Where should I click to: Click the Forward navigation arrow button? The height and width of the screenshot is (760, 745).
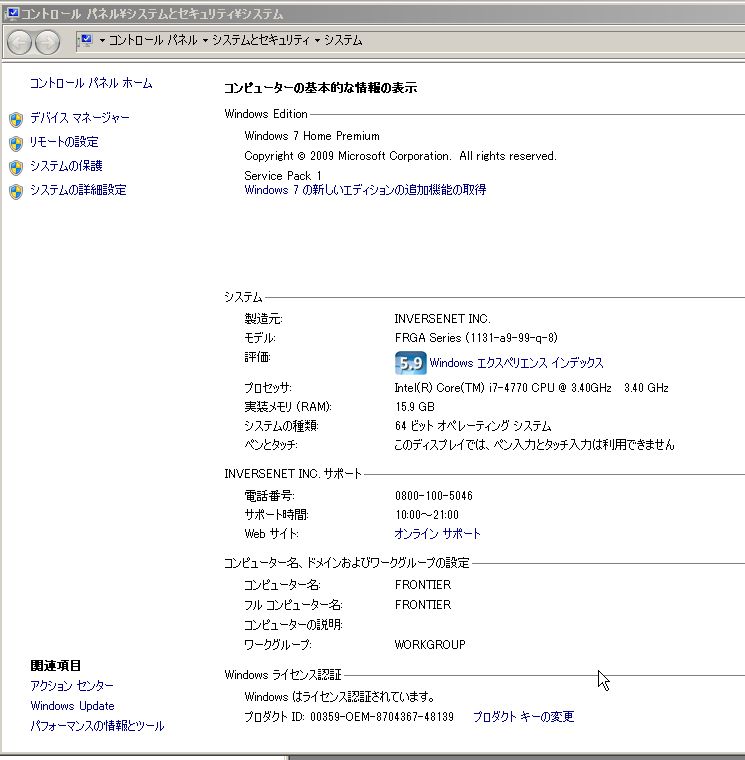coord(48,42)
